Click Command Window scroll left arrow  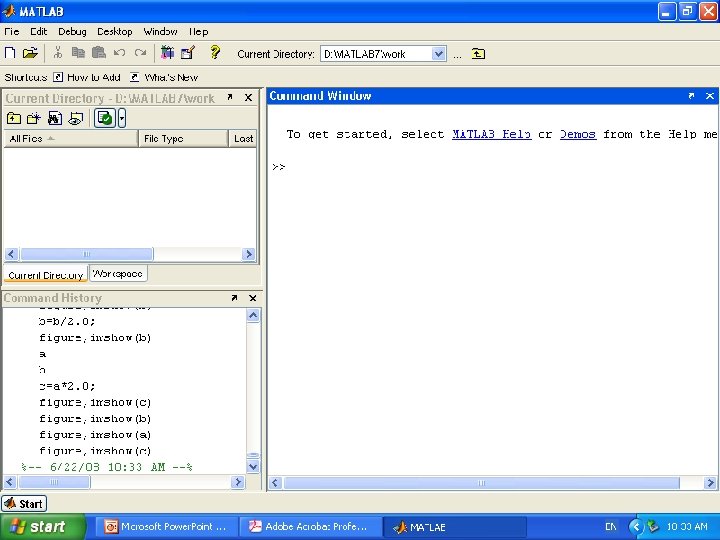click(275, 483)
